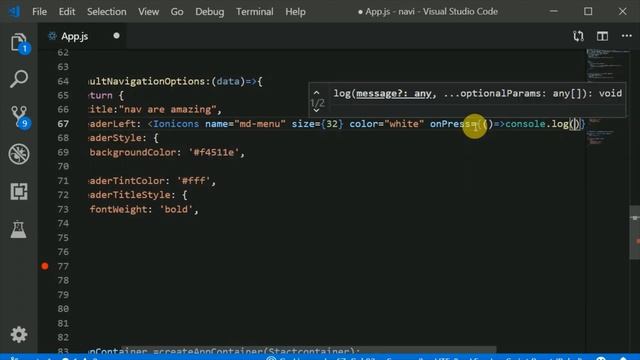Click 'fontWeight' property on line 73
This screenshot has width=640, height=360.
pos(118,209)
